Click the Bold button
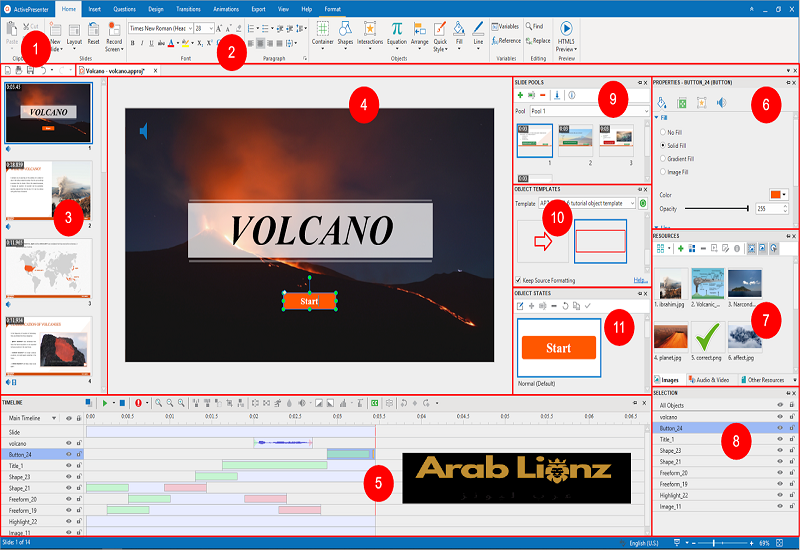The height and width of the screenshot is (550, 800). (133, 43)
